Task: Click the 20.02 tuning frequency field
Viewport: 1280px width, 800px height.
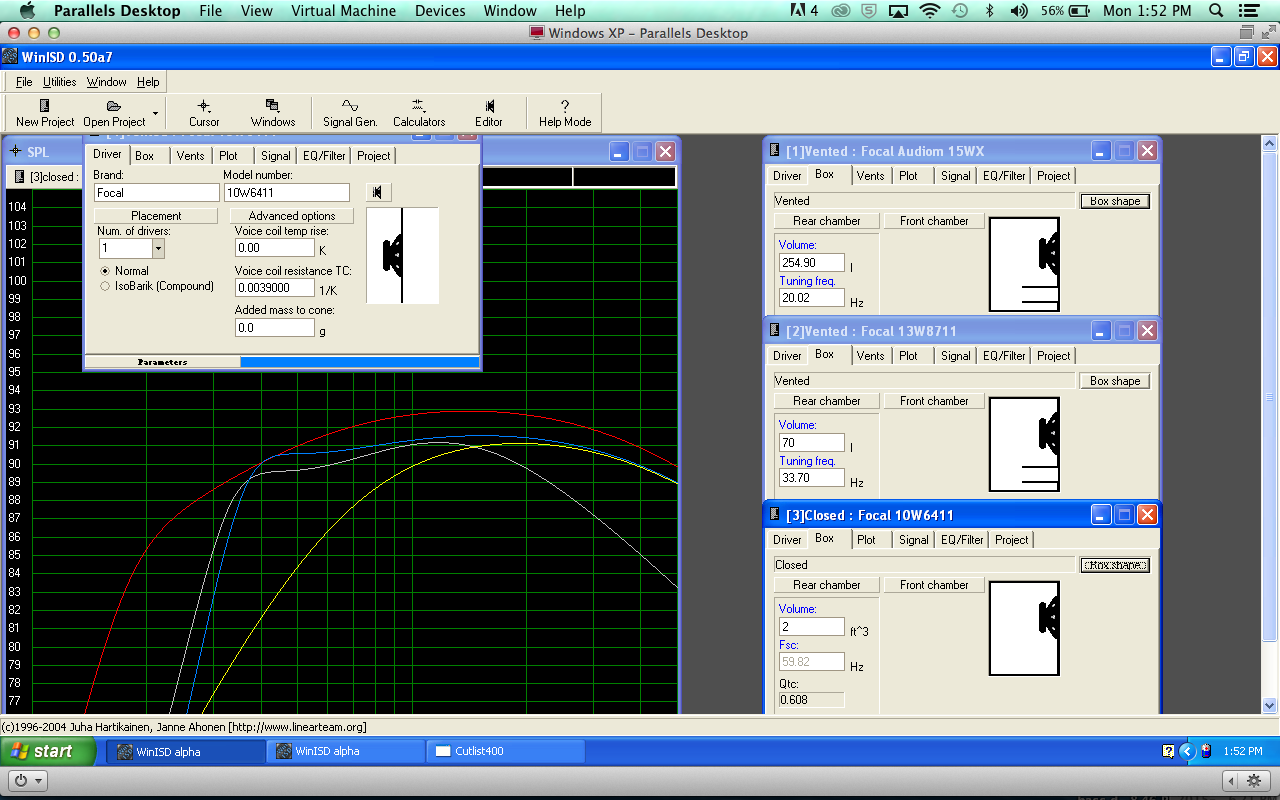Action: pos(812,298)
